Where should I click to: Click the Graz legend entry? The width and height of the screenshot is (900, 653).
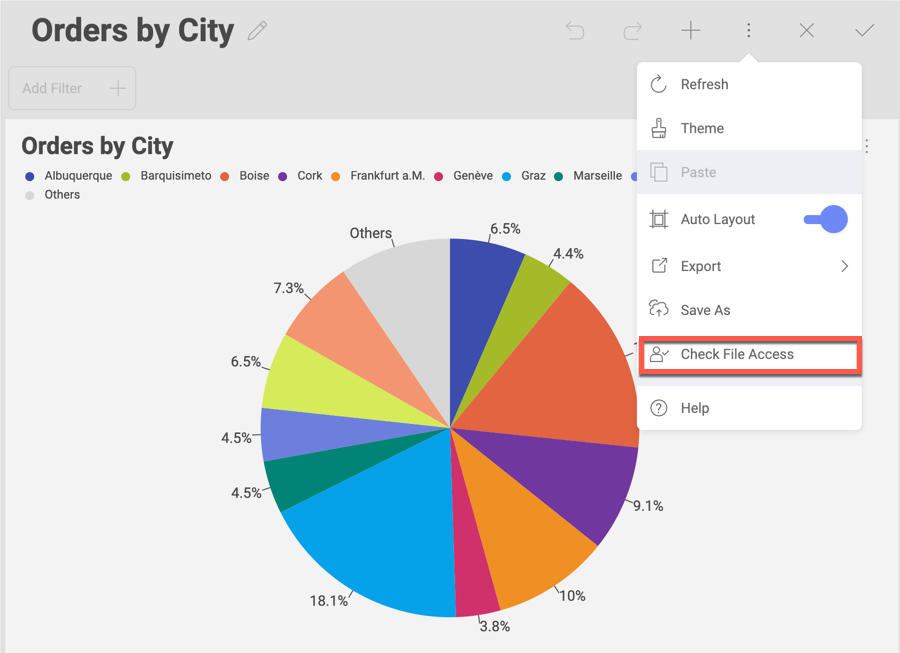(x=523, y=176)
